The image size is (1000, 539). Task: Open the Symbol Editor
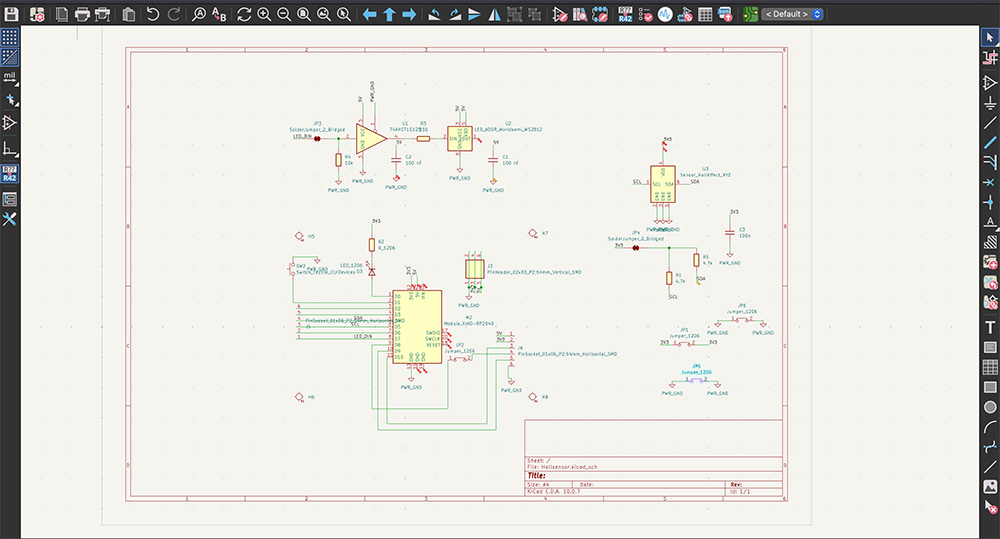pyautogui.click(x=559, y=14)
